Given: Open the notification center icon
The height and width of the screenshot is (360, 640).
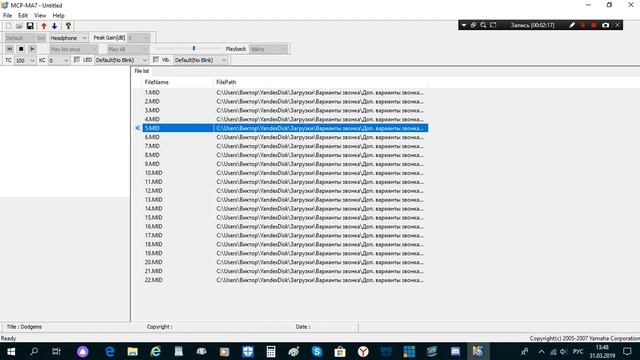Looking at the screenshot, I should [x=627, y=351].
